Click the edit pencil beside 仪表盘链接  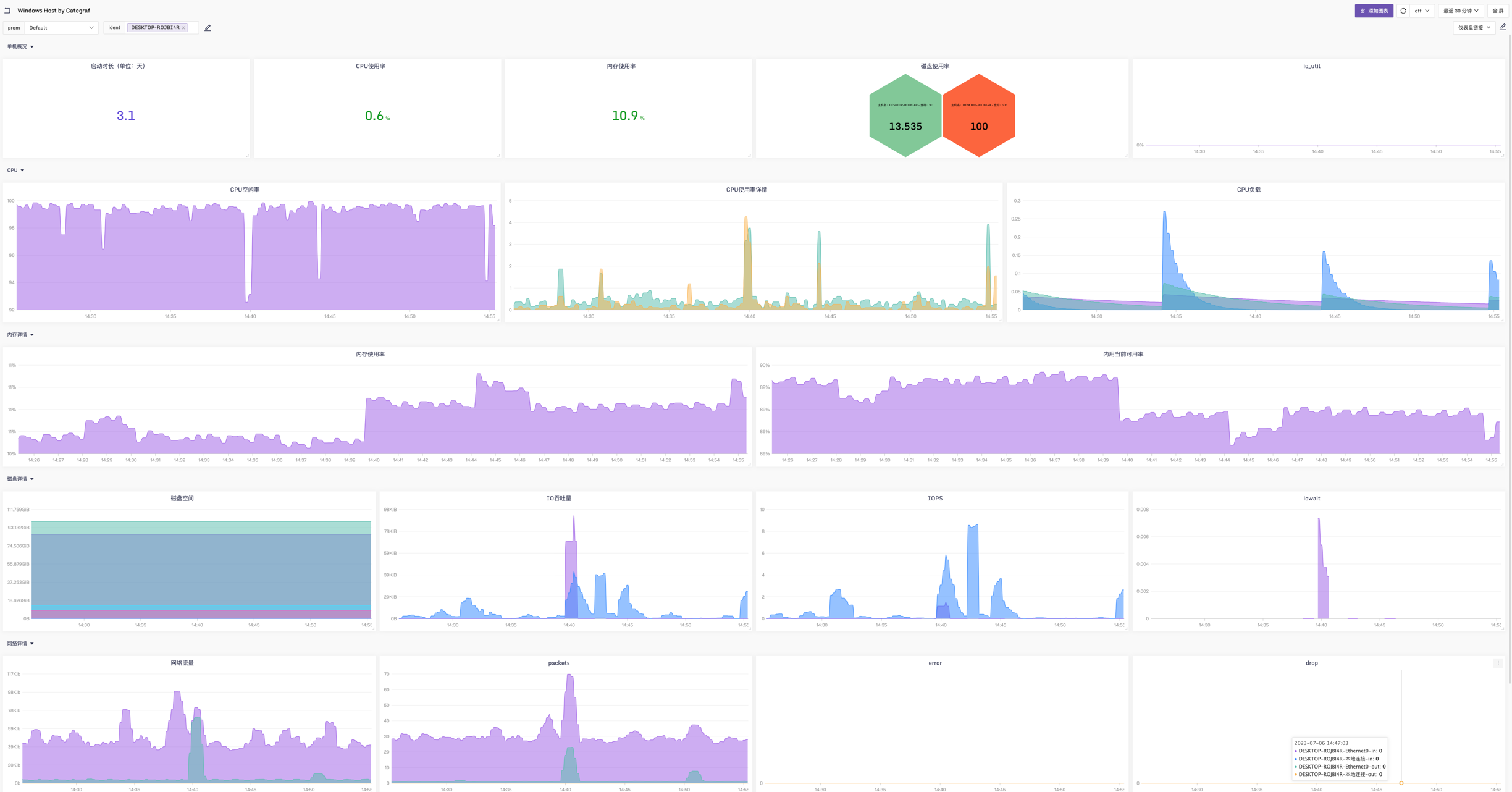click(x=1503, y=27)
